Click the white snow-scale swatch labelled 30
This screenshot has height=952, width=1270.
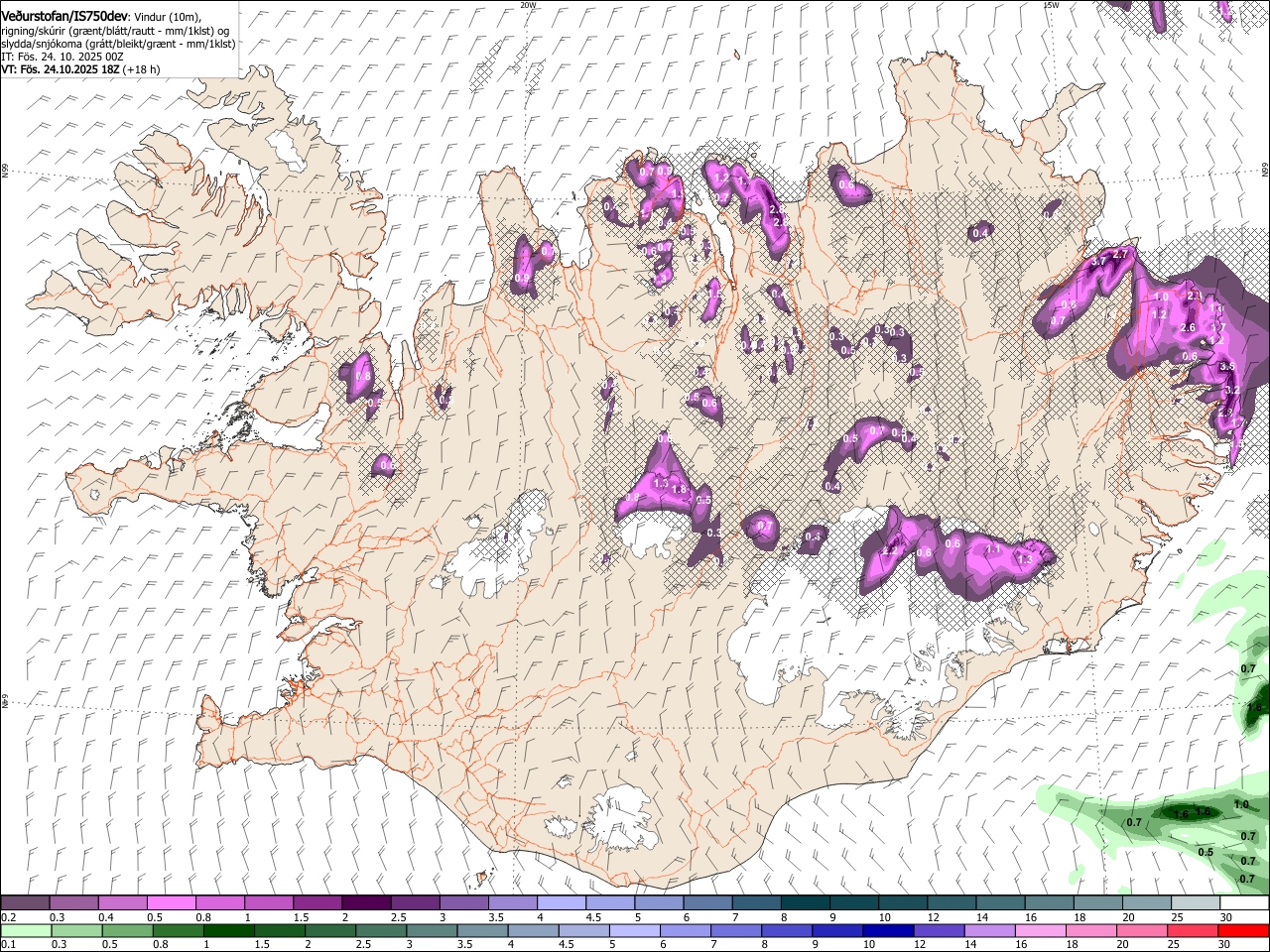(x=1243, y=903)
